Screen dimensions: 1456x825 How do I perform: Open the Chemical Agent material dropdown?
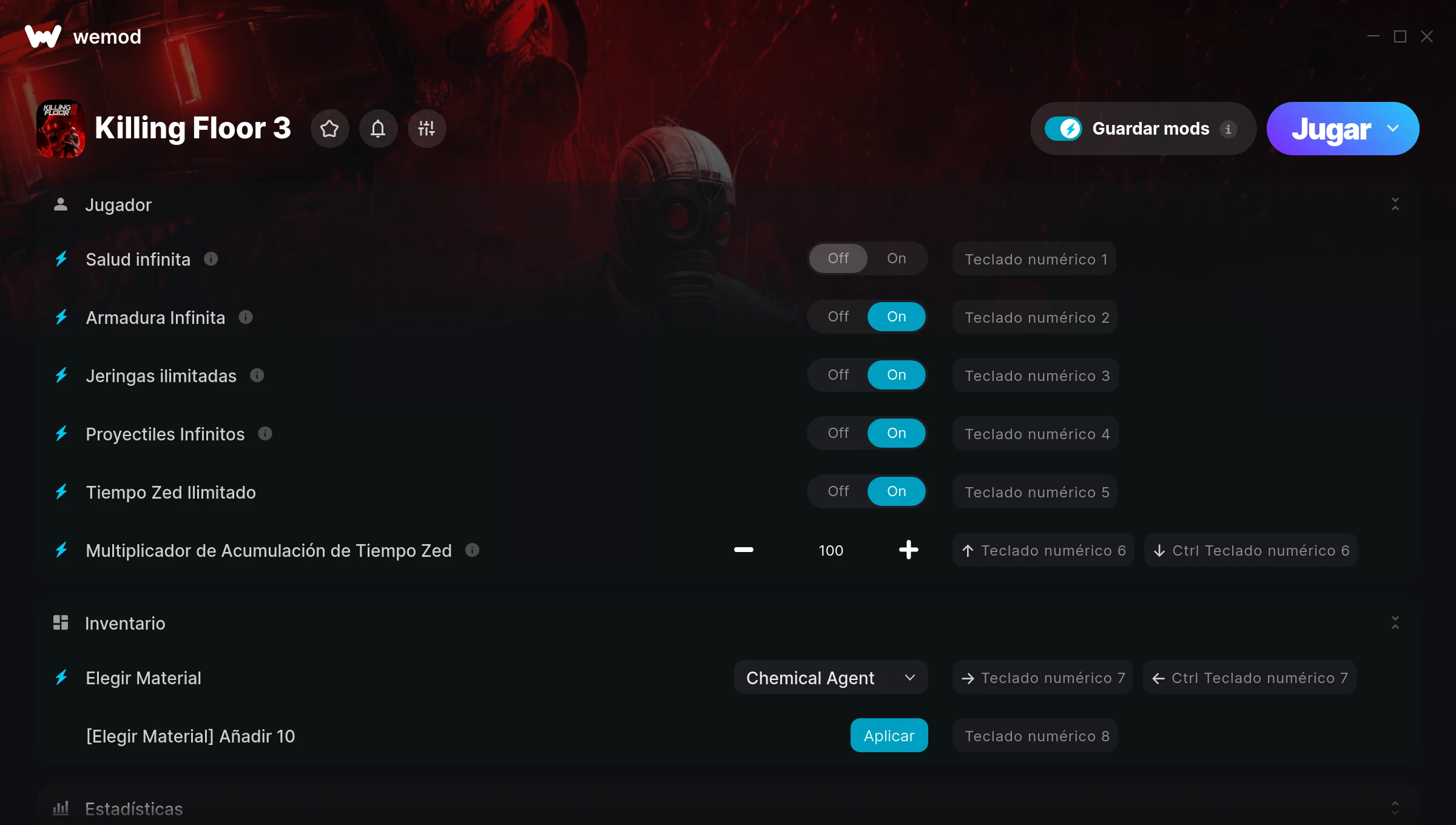pyautogui.click(x=831, y=678)
